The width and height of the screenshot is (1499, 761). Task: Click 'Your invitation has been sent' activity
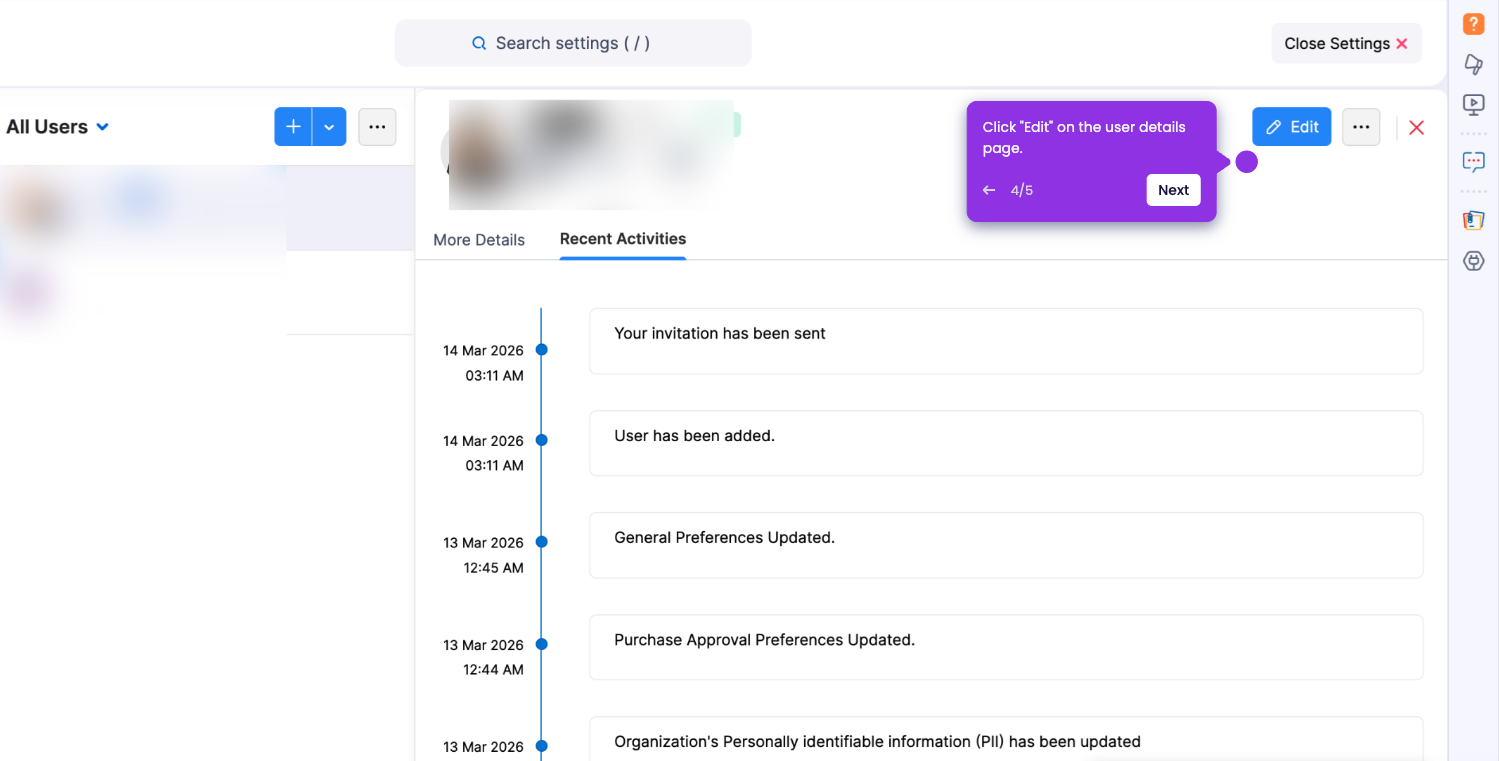[1006, 341]
